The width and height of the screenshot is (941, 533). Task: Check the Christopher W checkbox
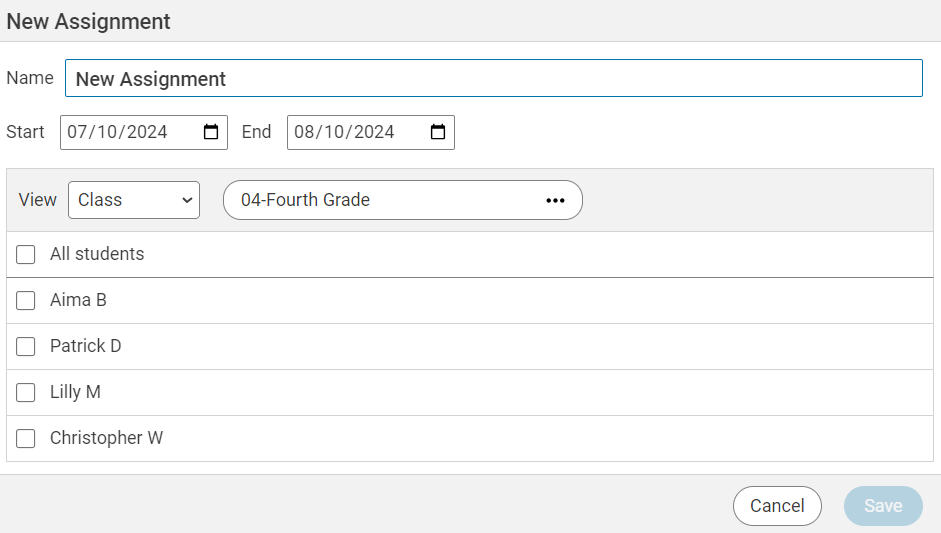pos(25,438)
